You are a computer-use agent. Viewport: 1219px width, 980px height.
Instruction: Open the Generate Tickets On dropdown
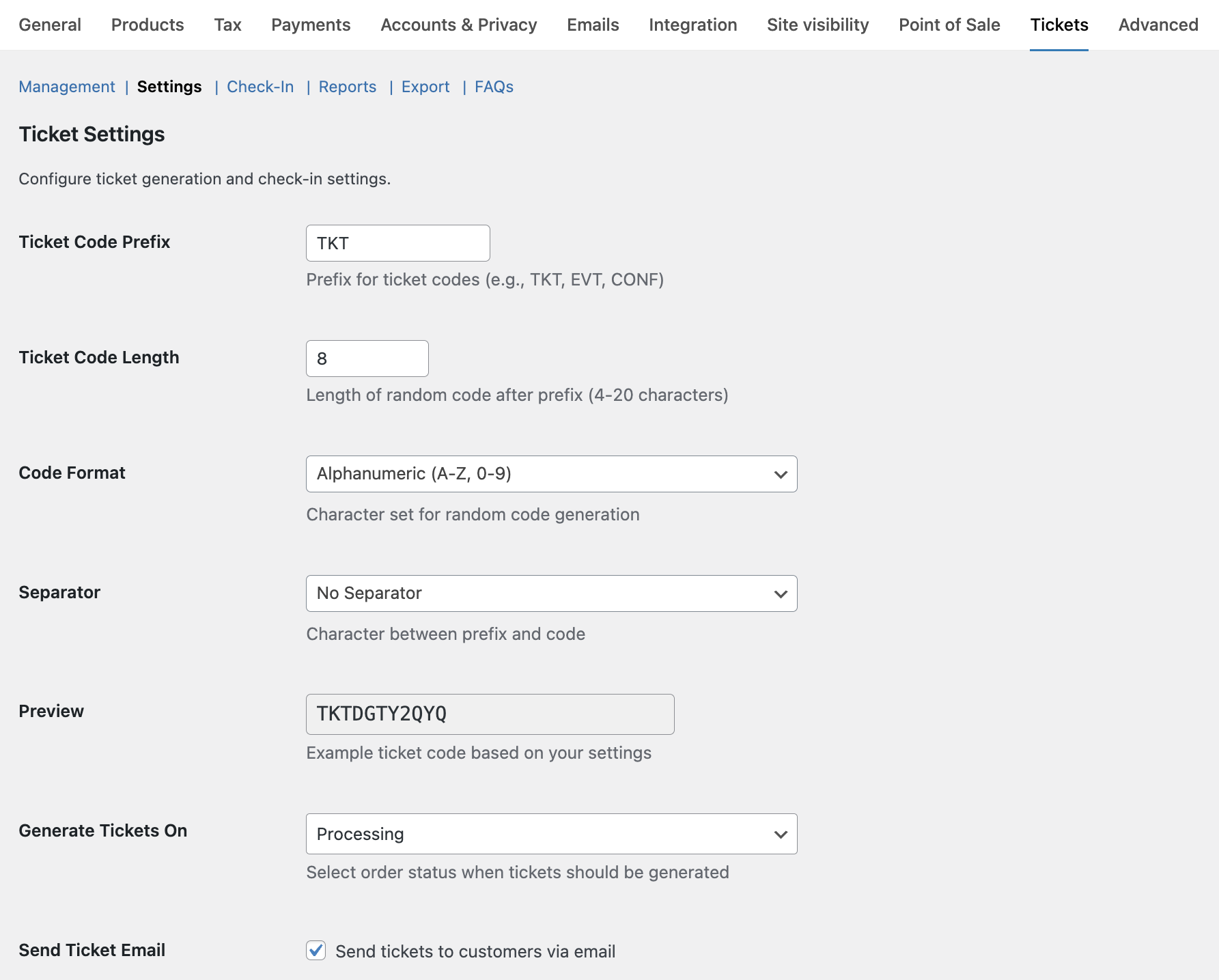click(551, 834)
